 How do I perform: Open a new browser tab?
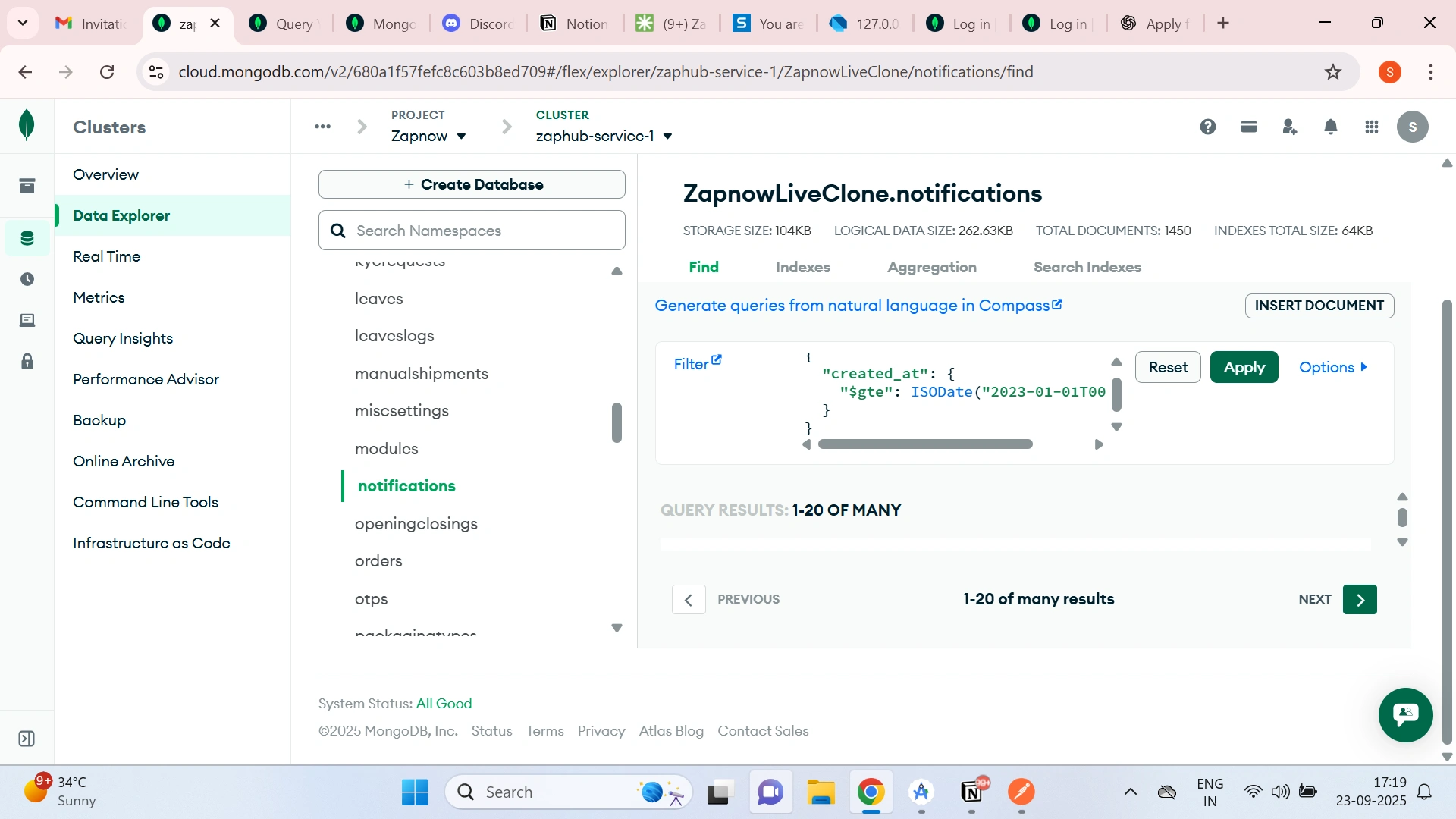[1223, 24]
